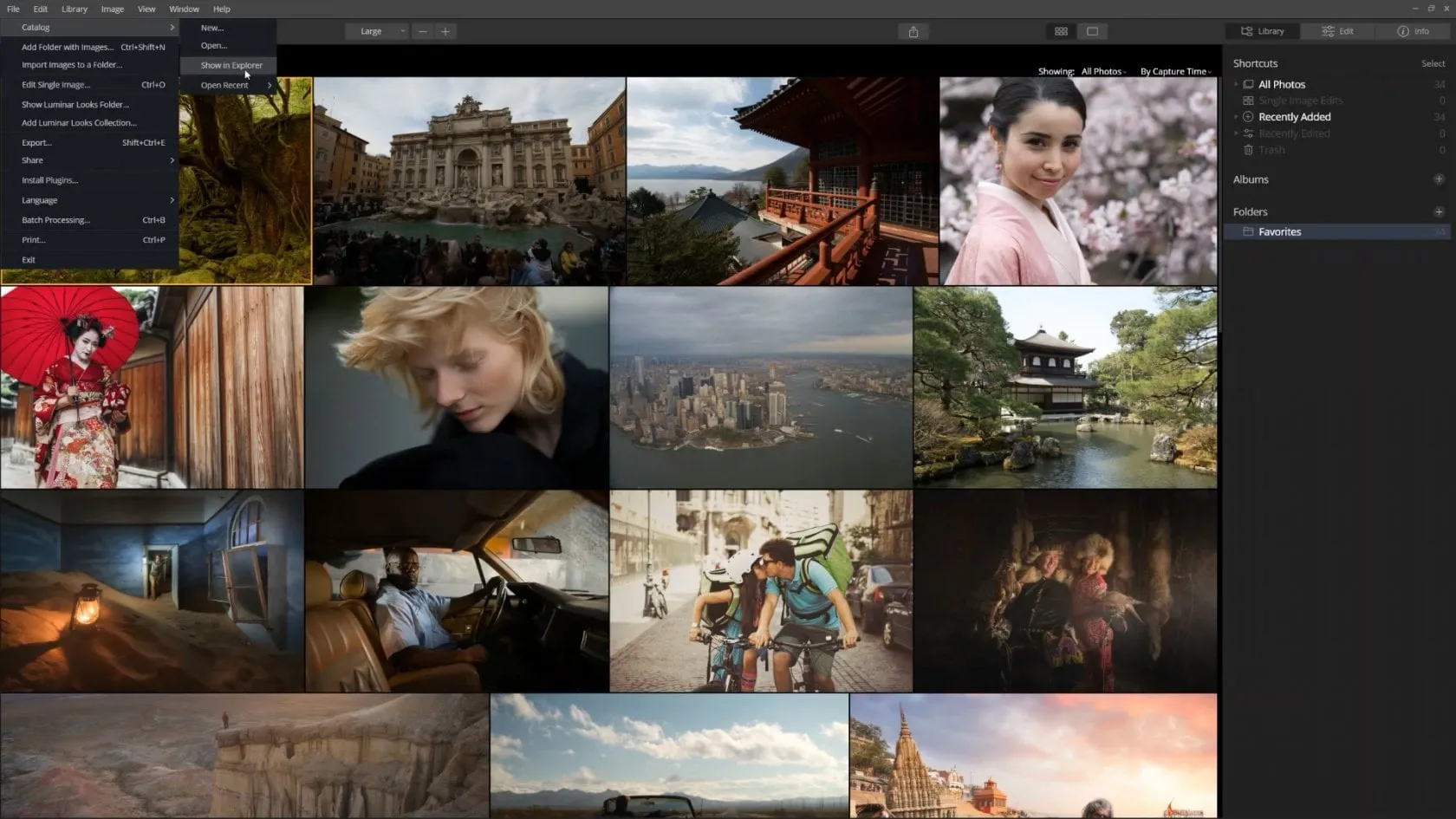The height and width of the screenshot is (819, 1456).
Task: Switch to grid gallery view icon
Action: 1061,31
